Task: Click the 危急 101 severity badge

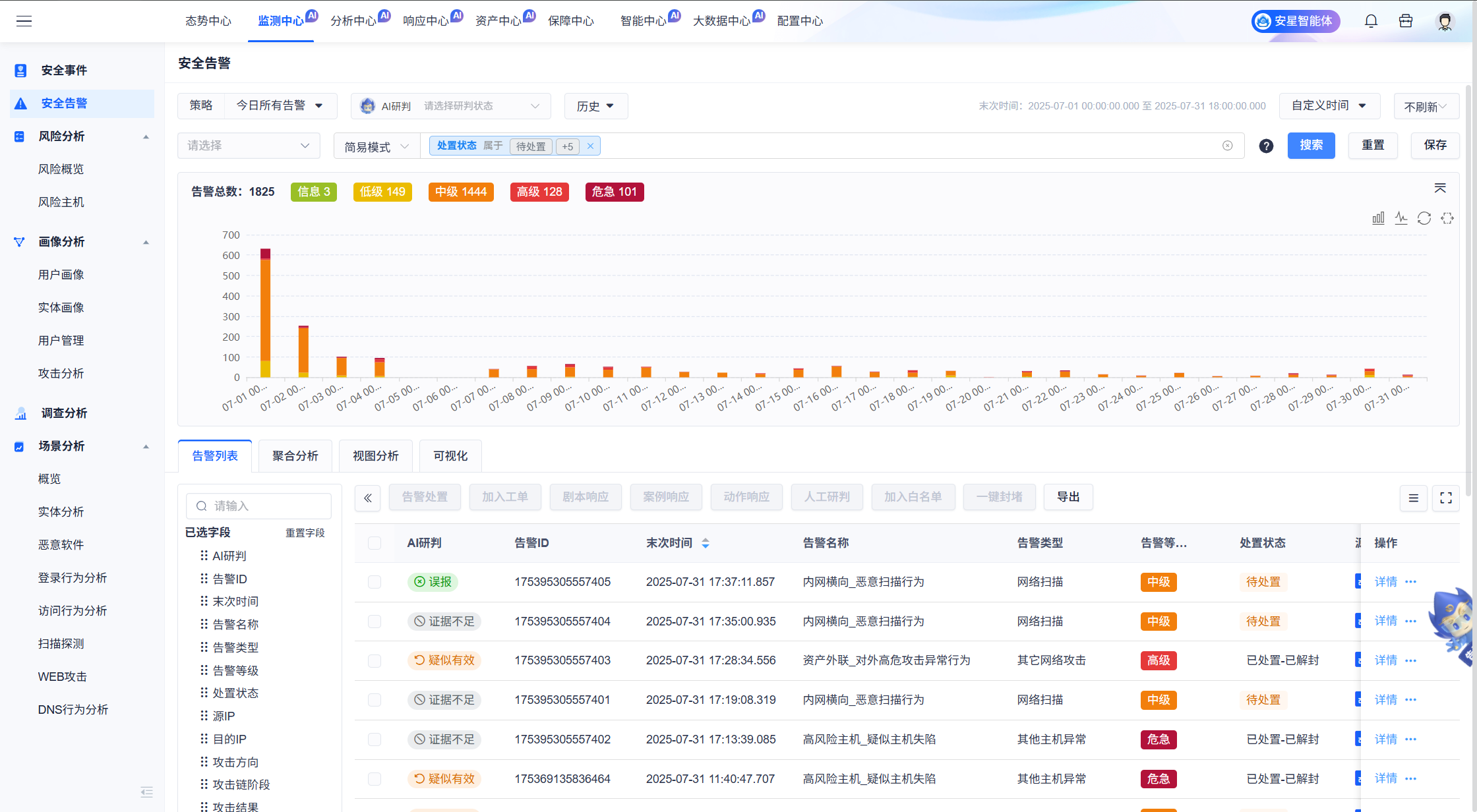Action: click(614, 192)
